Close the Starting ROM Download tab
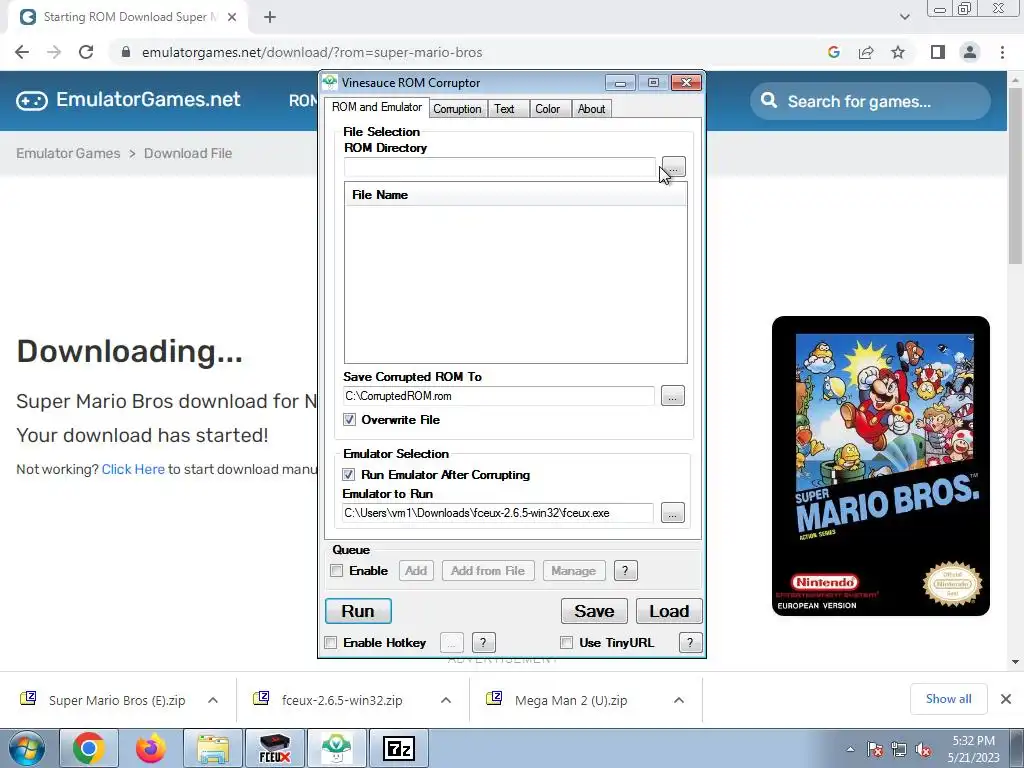1024x768 pixels. [232, 17]
